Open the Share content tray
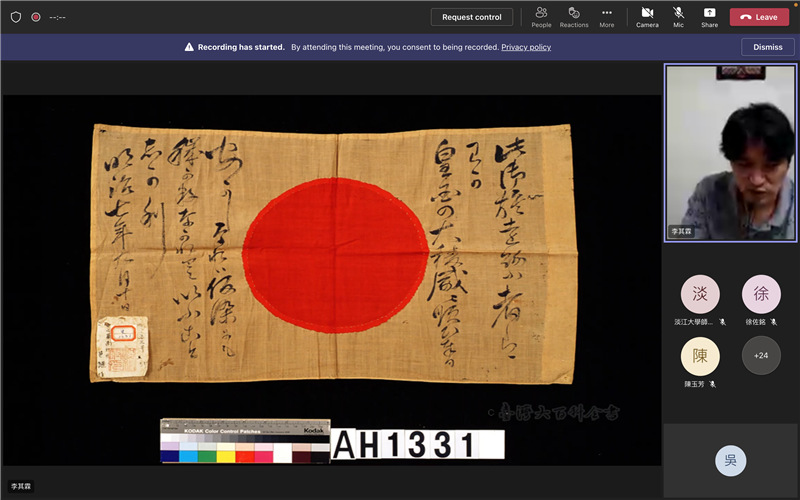Screen dimensions: 800x500 click(709, 16)
